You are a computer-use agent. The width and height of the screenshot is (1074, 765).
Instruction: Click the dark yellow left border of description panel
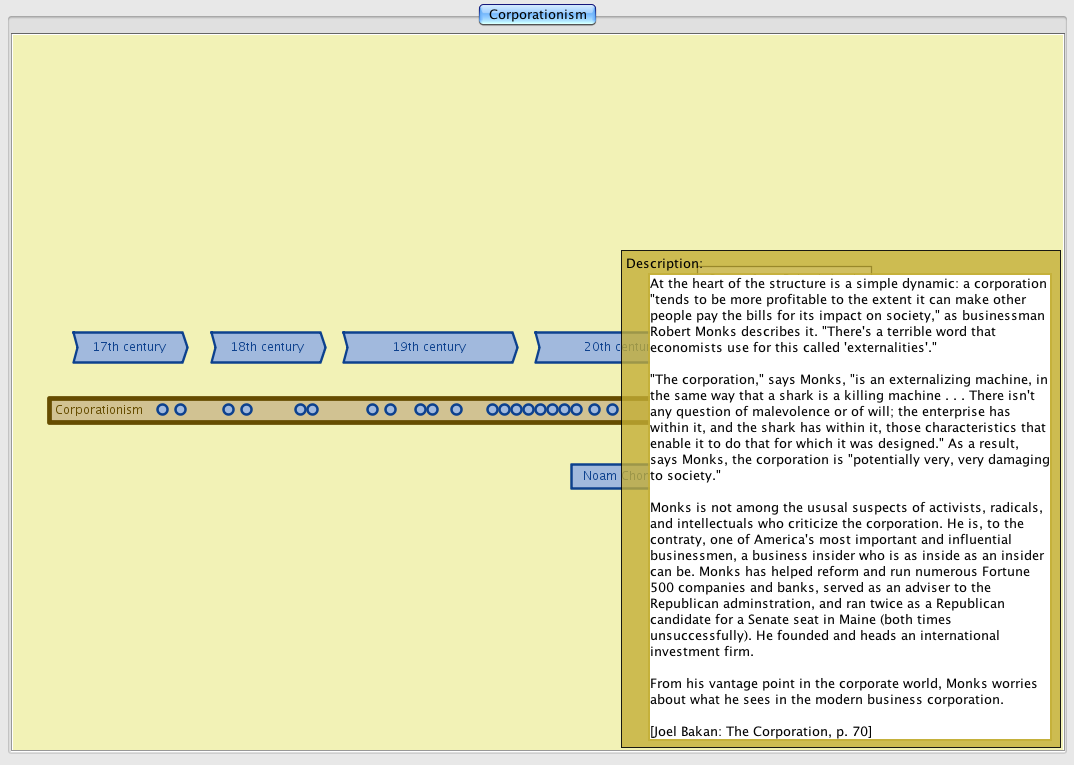click(635, 500)
